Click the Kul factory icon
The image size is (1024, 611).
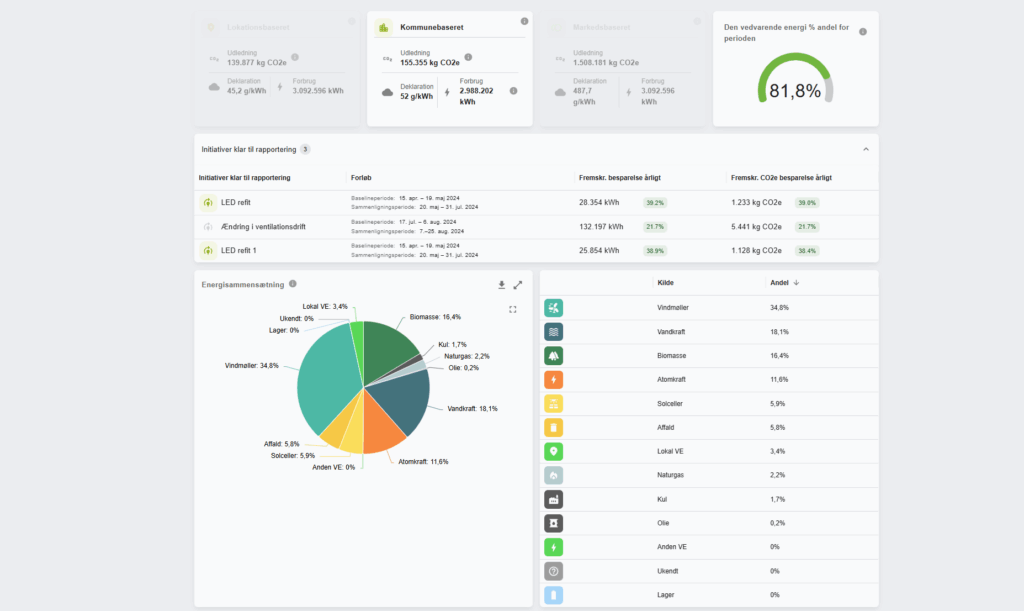[553, 499]
